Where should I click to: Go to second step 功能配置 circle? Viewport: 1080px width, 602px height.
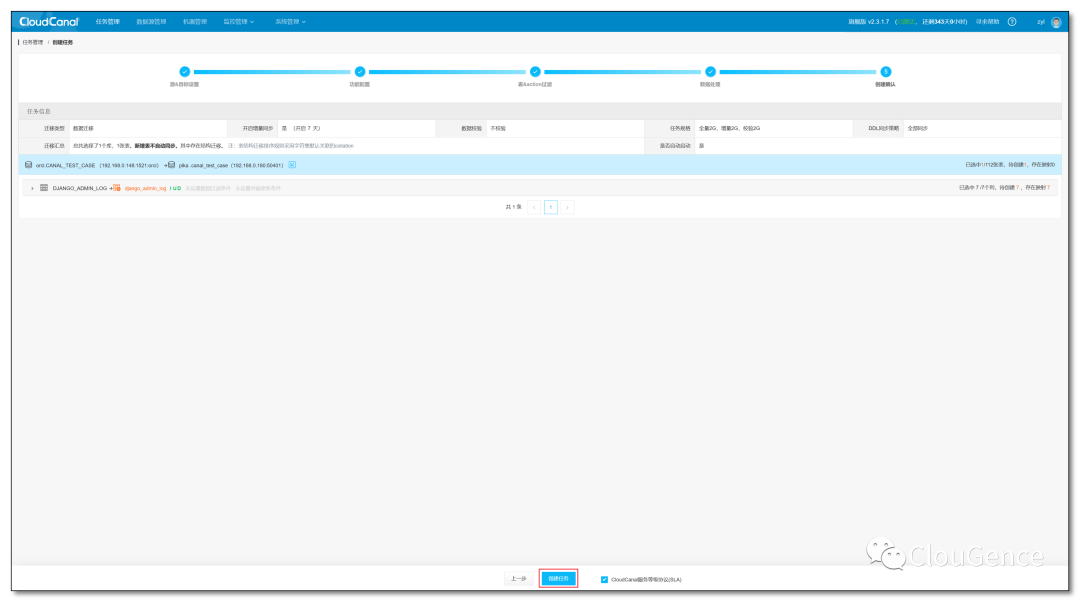(x=360, y=72)
